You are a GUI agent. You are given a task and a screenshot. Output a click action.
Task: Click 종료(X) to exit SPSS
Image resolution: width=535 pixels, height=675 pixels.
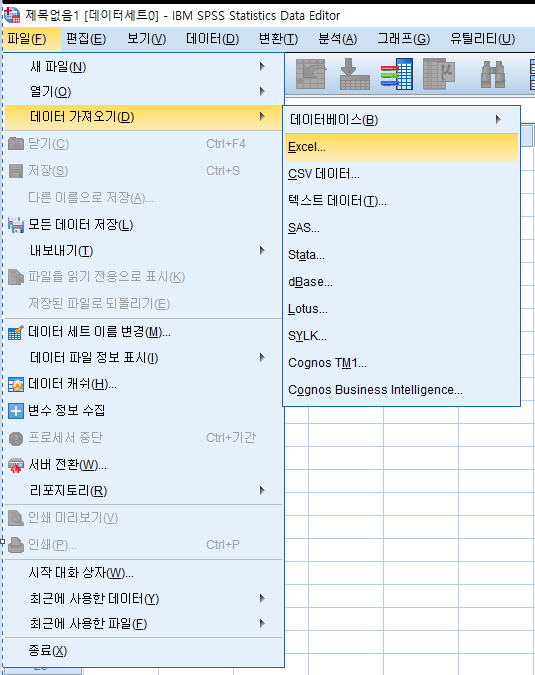[x=144, y=650]
